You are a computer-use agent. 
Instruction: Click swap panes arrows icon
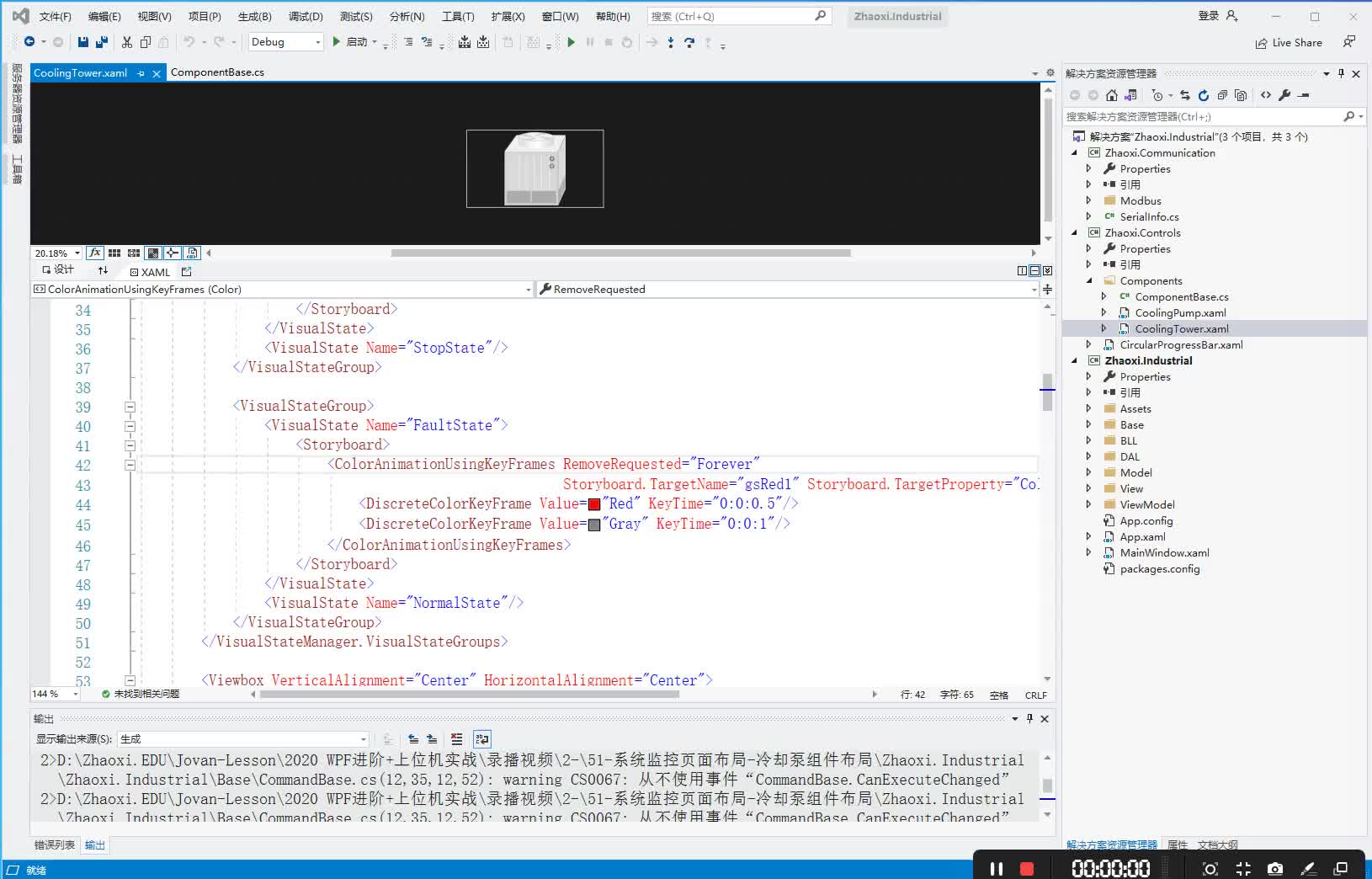click(103, 271)
